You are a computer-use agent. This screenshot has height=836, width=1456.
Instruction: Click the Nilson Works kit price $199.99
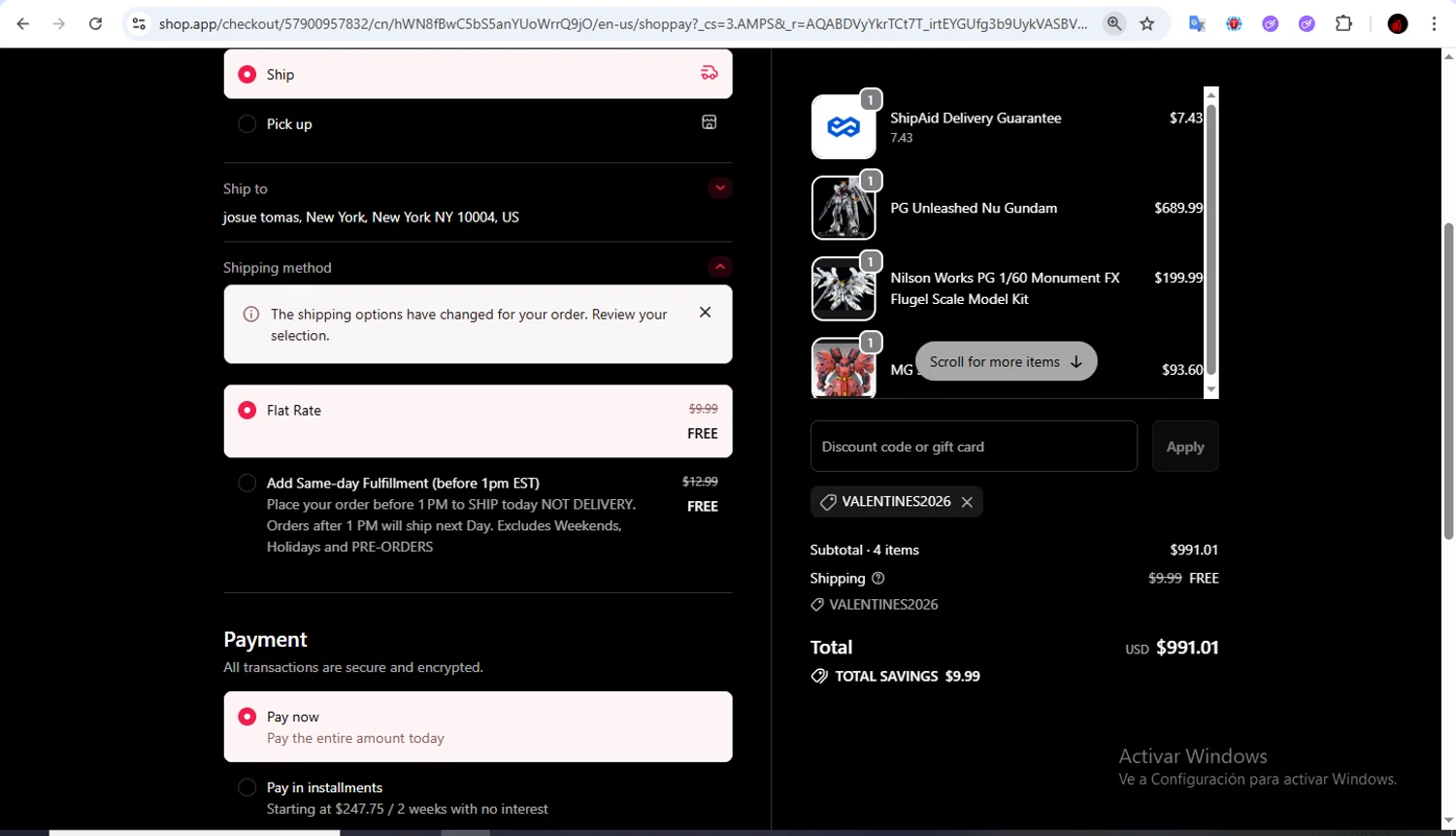(x=1178, y=278)
